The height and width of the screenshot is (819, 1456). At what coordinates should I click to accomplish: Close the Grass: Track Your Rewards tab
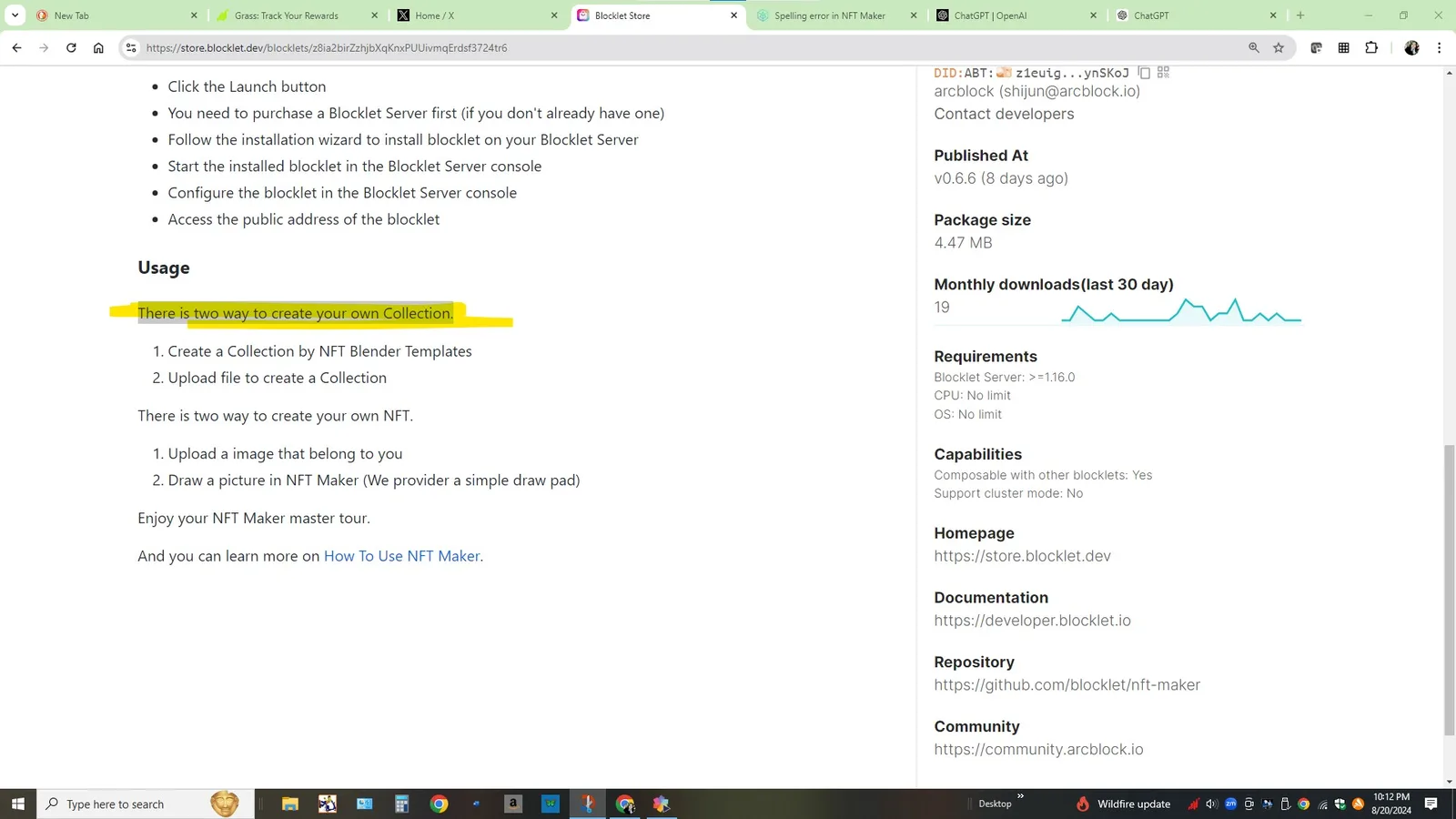[x=374, y=15]
